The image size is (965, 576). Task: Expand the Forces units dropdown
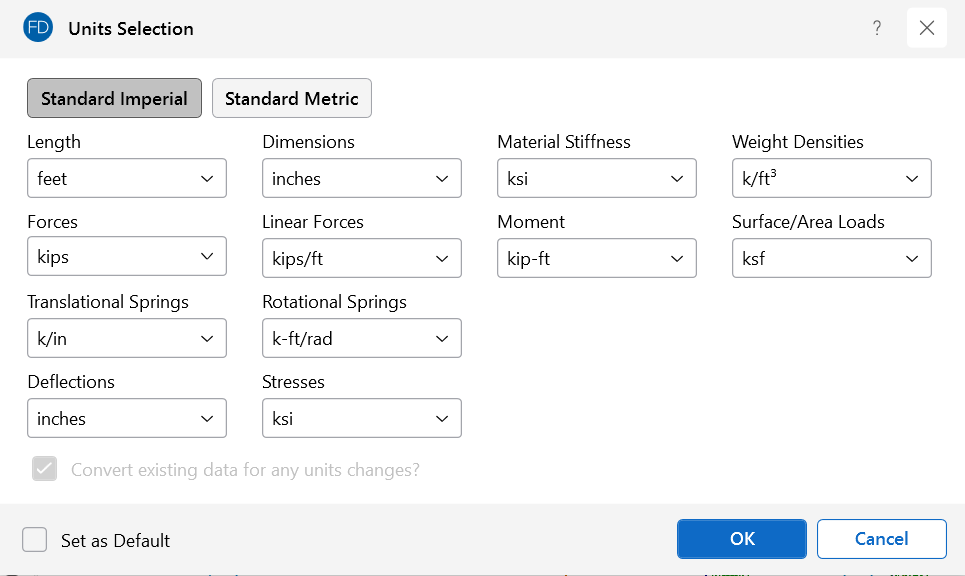click(127, 257)
